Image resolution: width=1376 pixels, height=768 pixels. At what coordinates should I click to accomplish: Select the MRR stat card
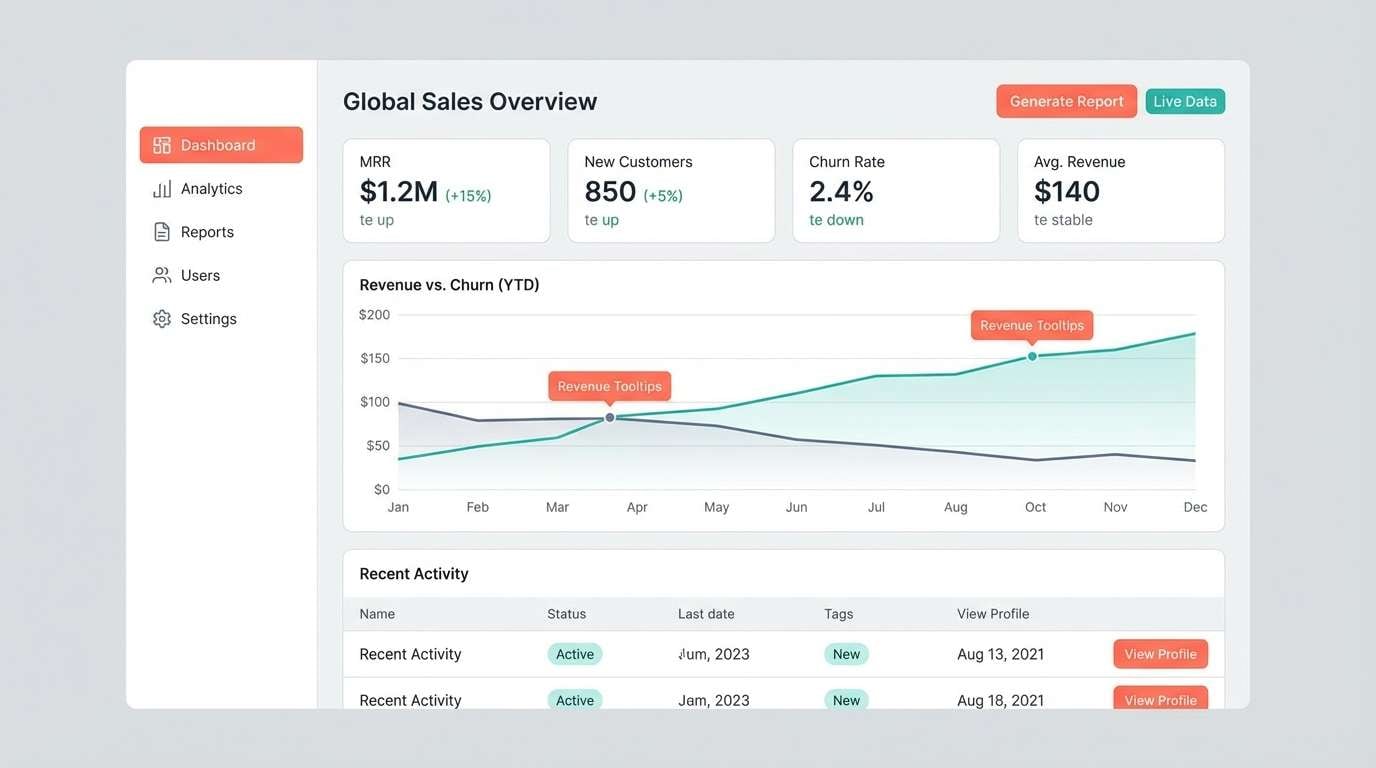(446, 190)
